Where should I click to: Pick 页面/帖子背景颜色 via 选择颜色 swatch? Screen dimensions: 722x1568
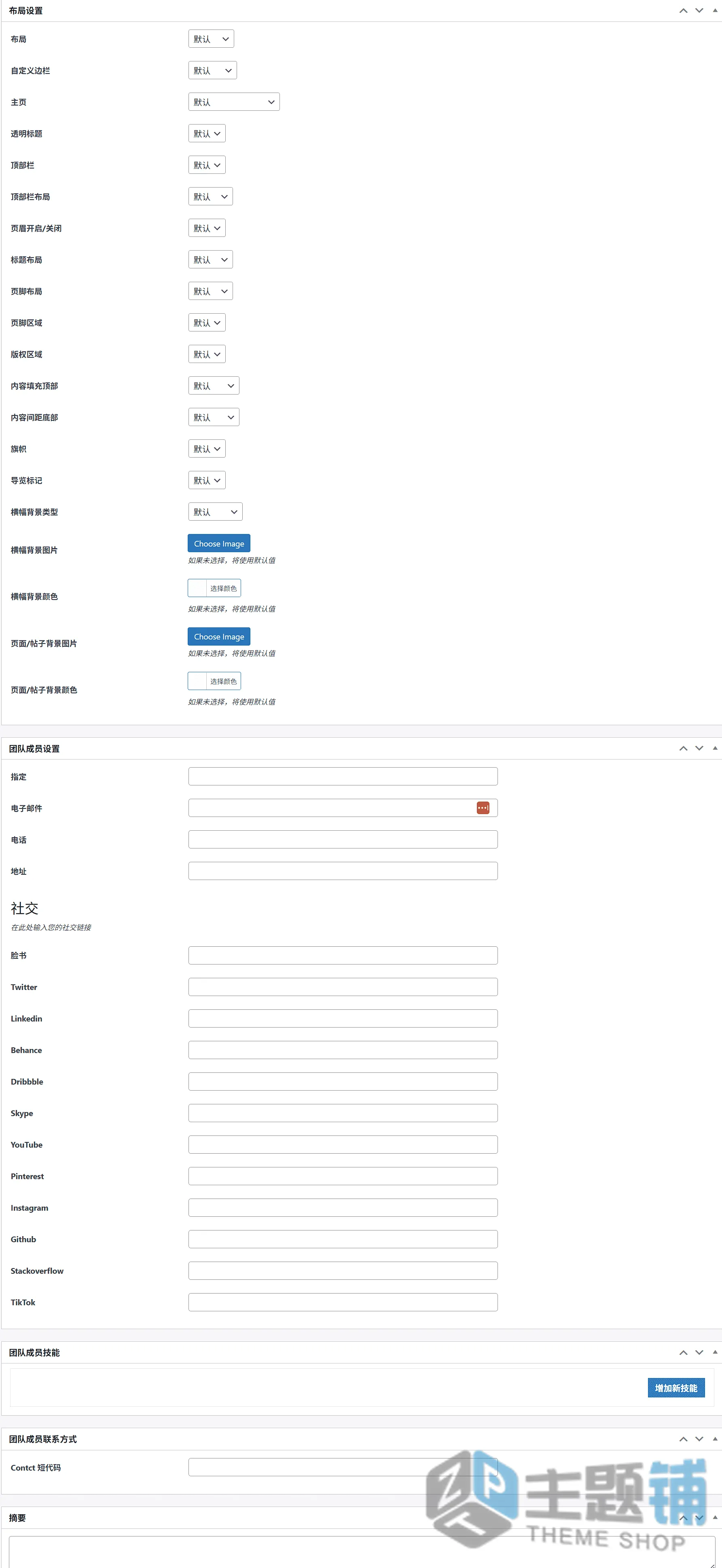coord(214,681)
